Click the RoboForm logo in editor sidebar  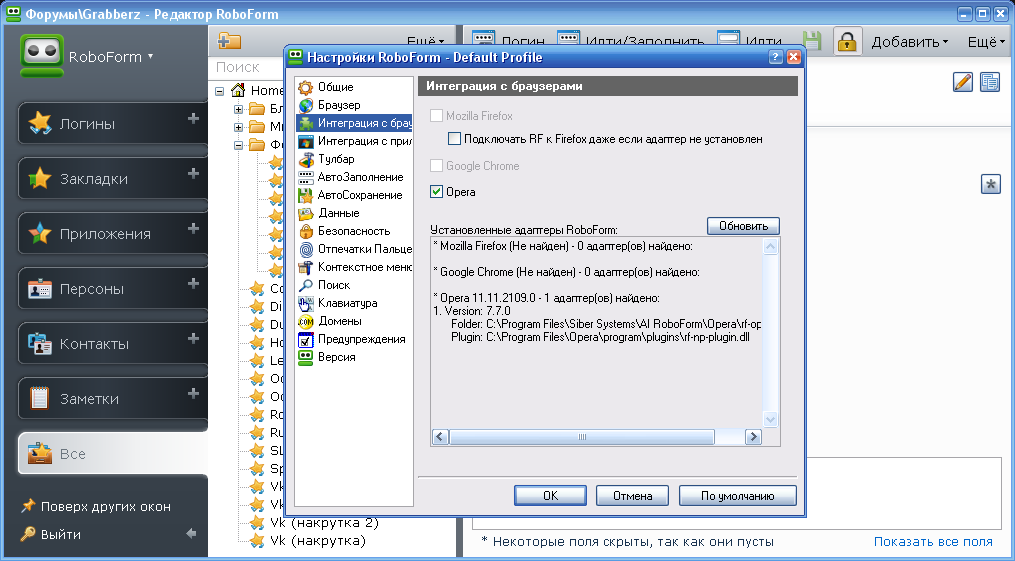[42, 55]
